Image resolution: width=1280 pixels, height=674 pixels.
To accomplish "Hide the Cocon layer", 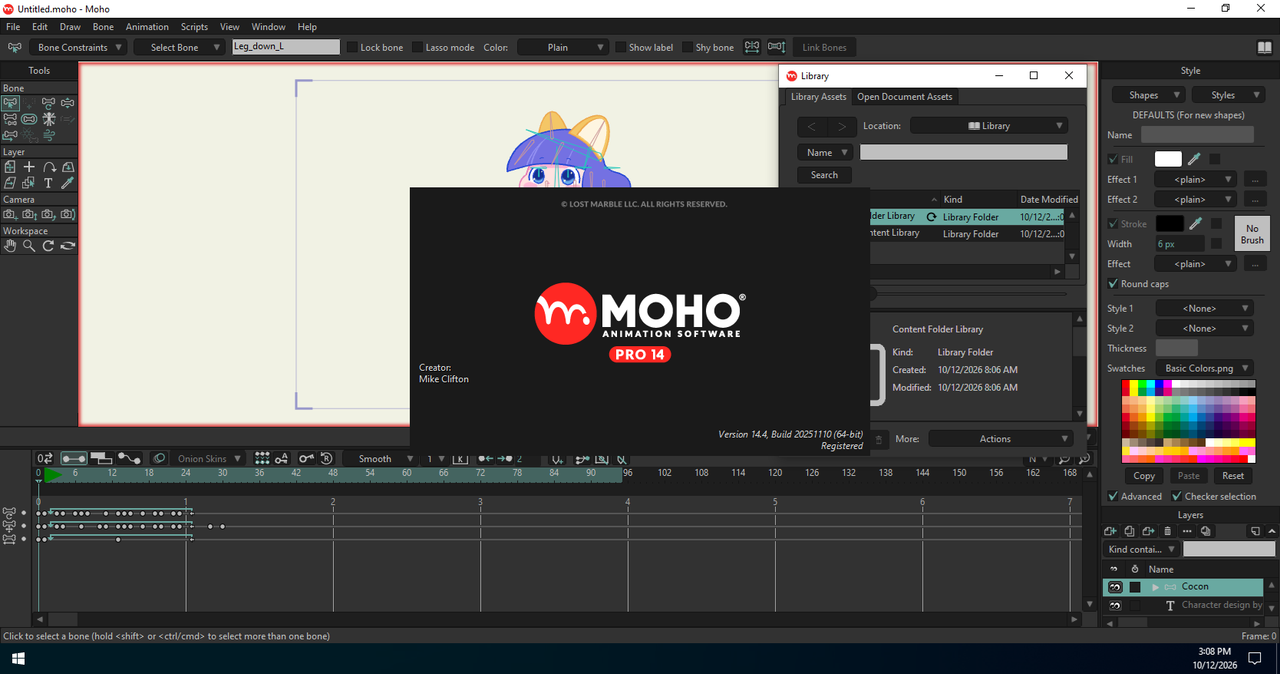I will coord(1115,587).
